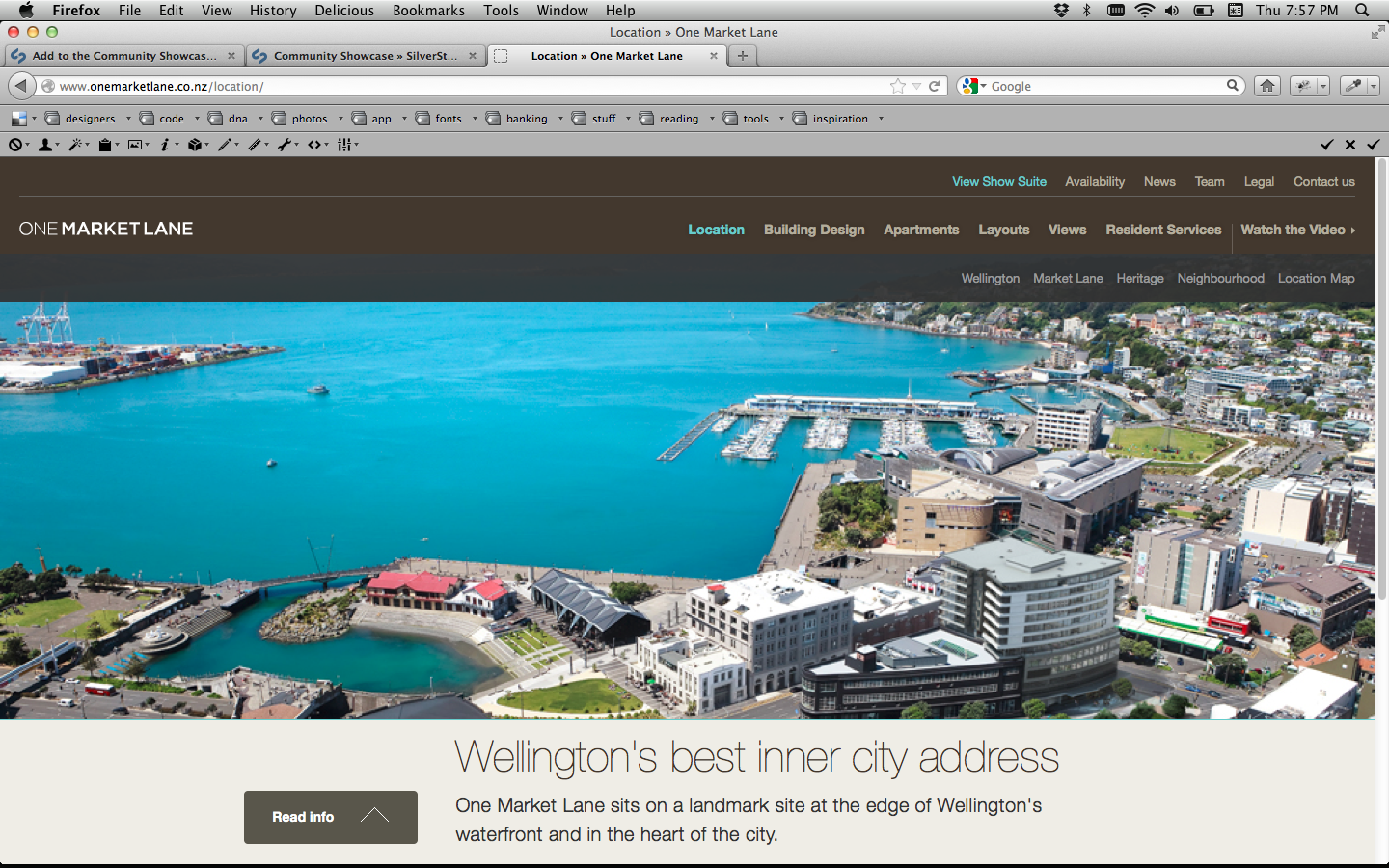Open the Firebug button's dropdown arrow
This screenshot has width=1389, height=868.
[x=1322, y=86]
